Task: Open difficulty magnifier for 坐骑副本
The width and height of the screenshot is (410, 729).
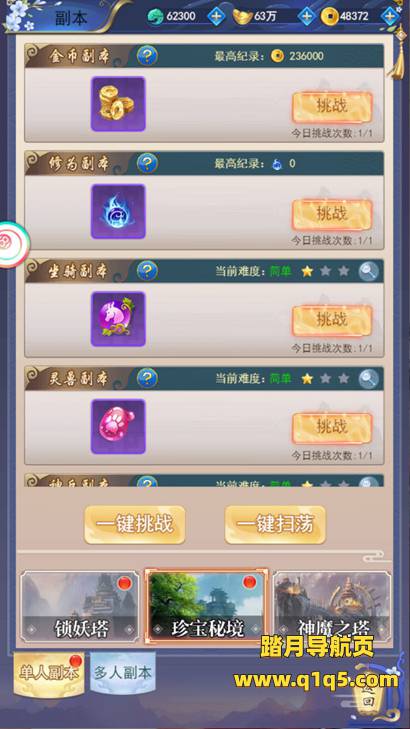Action: coord(368,272)
